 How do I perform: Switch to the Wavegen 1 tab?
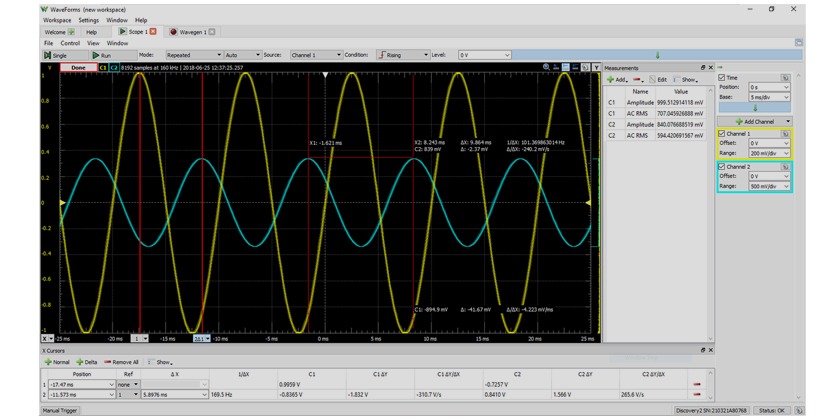coord(192,32)
